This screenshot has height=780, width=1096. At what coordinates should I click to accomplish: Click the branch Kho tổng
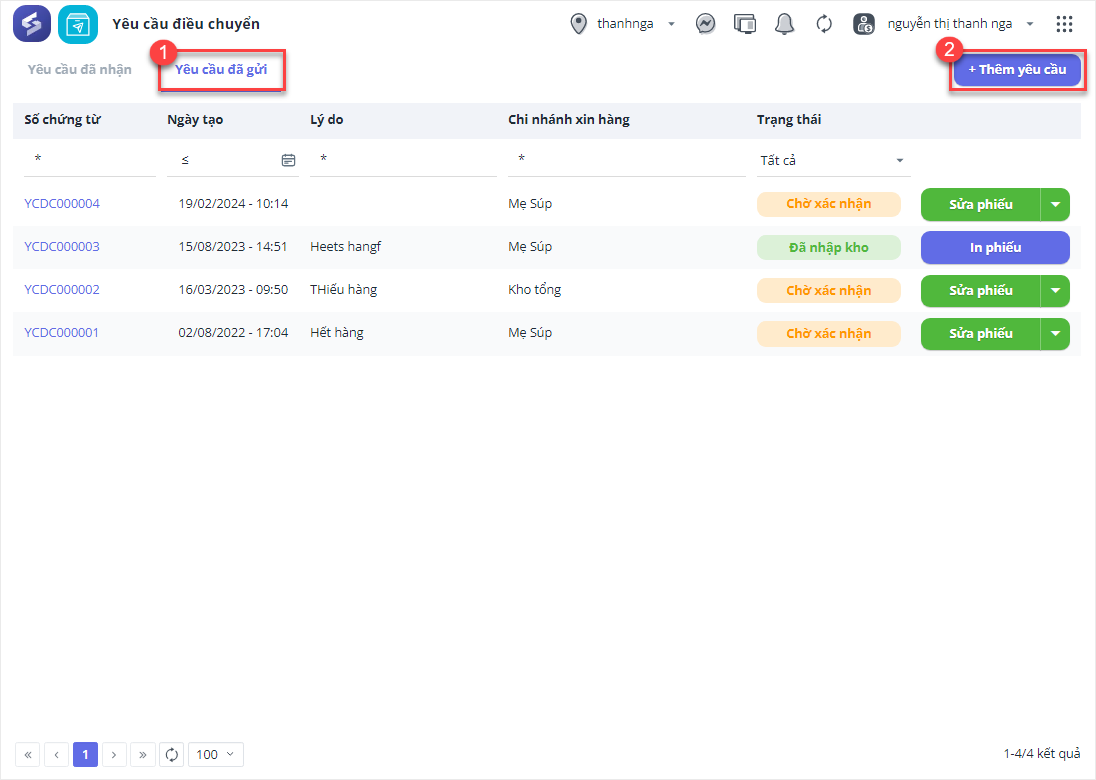[535, 289]
